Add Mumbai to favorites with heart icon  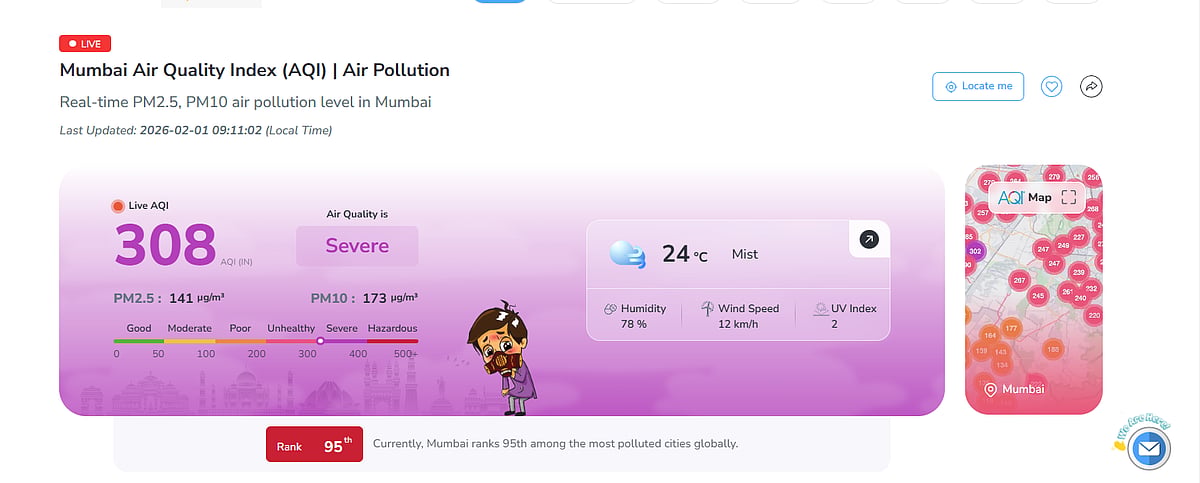[x=1051, y=86]
